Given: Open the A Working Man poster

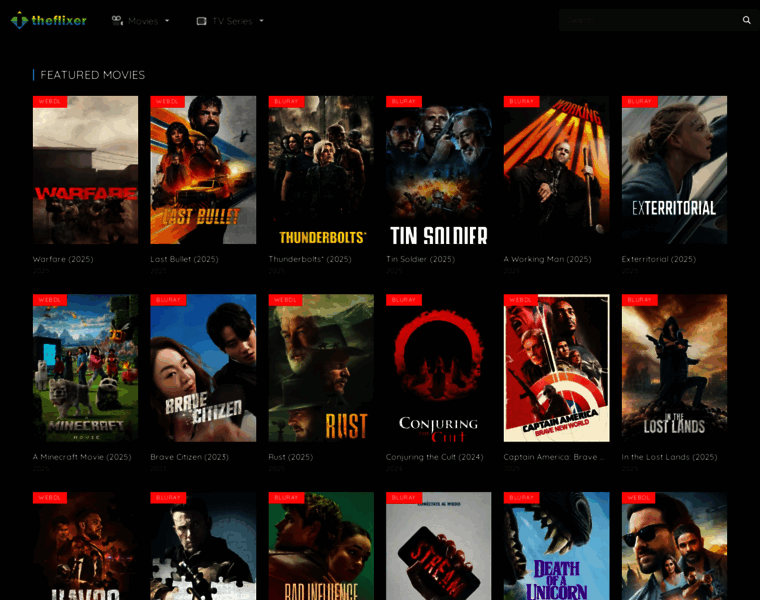Looking at the screenshot, I should point(556,170).
